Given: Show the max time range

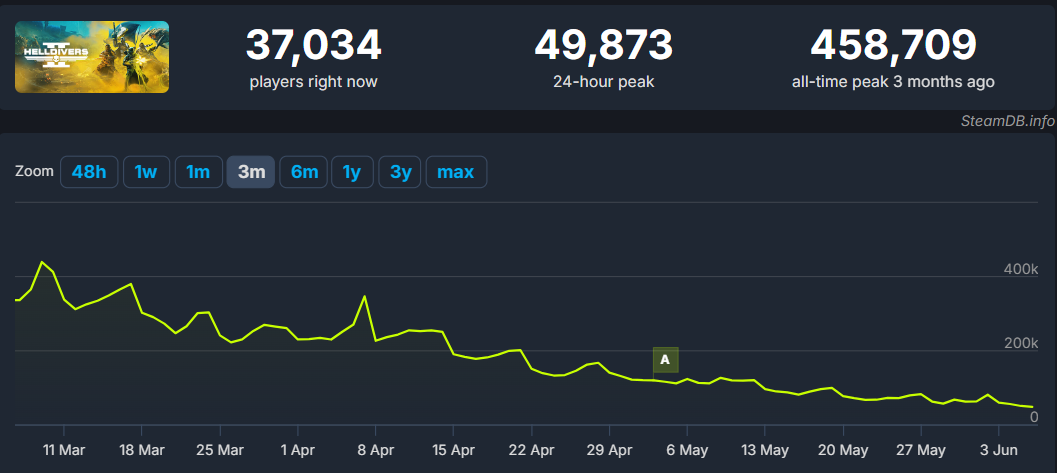Looking at the screenshot, I should (455, 172).
